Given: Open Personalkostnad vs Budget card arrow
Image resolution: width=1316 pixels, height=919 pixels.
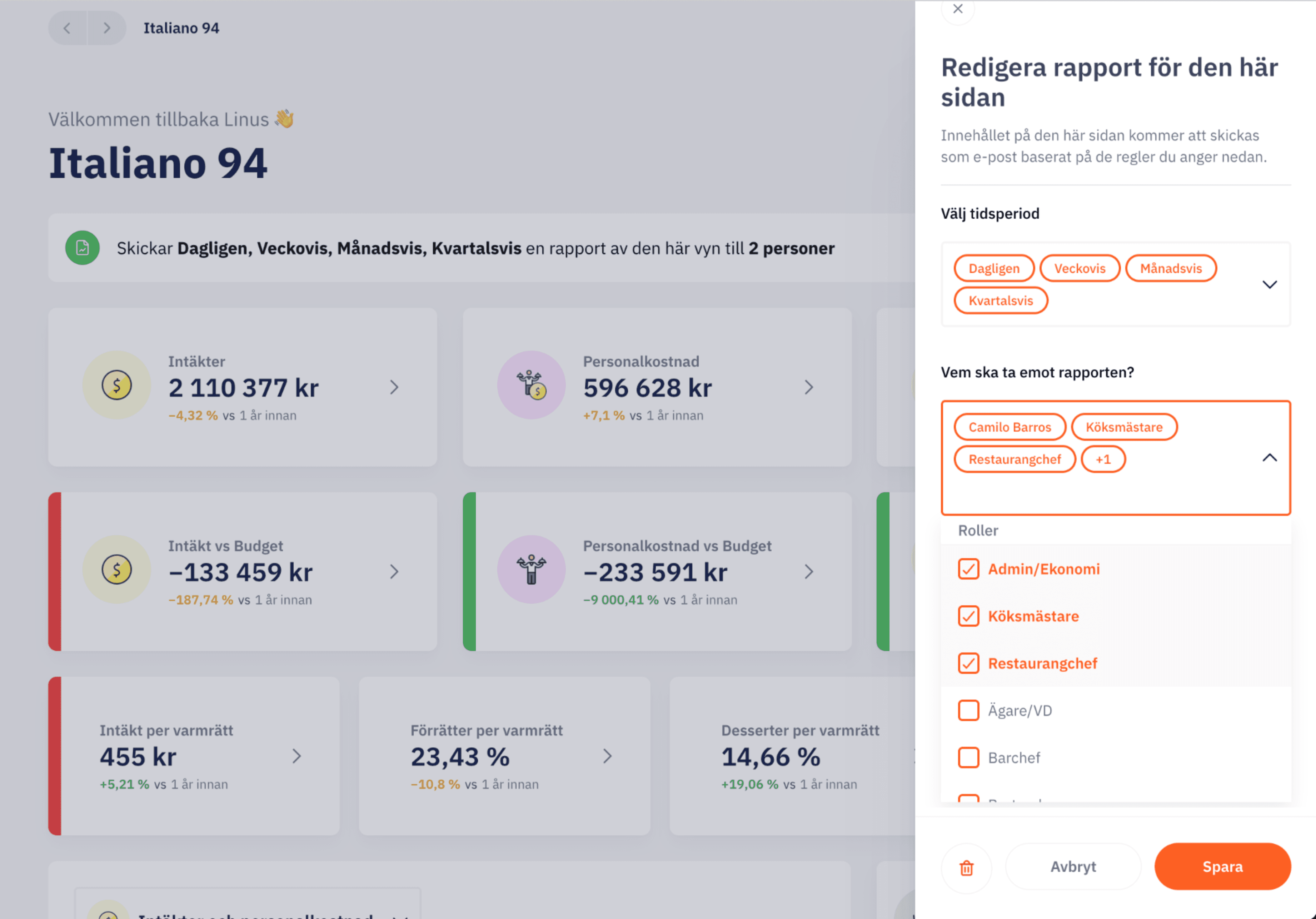Looking at the screenshot, I should tap(809, 572).
